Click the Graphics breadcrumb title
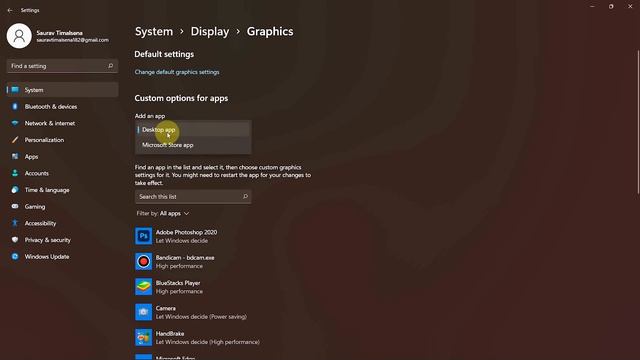640x360 pixels. 270,31
